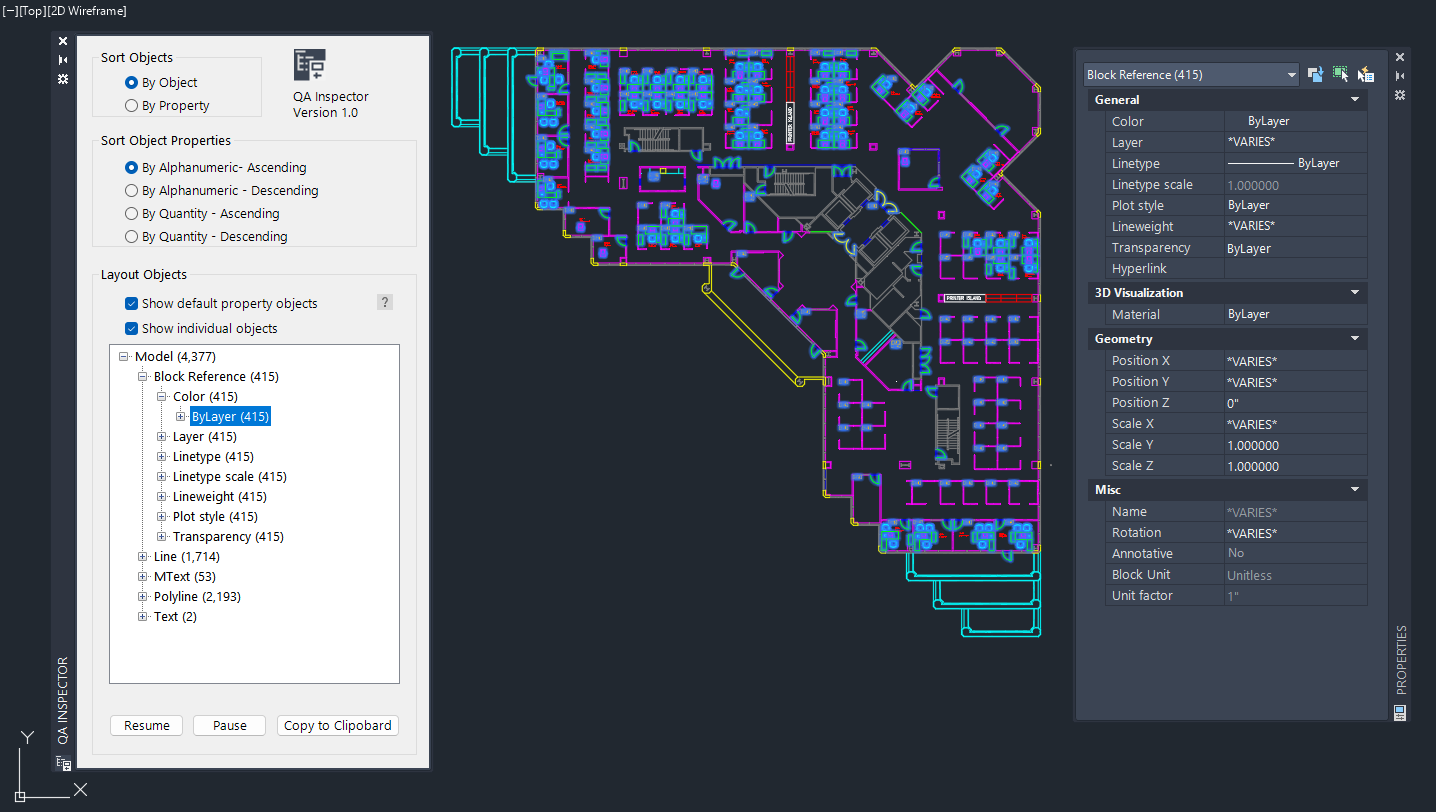The height and width of the screenshot is (812, 1436).
Task: Uncheck Show individual objects
Action: pos(131,329)
